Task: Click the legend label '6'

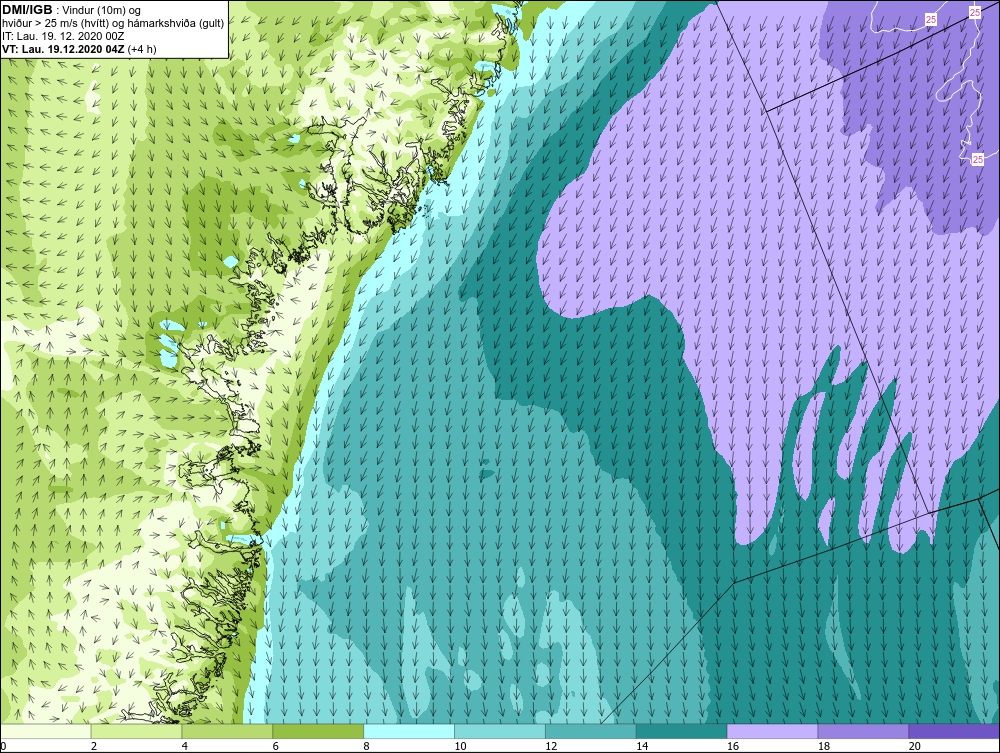Action: pos(276,746)
